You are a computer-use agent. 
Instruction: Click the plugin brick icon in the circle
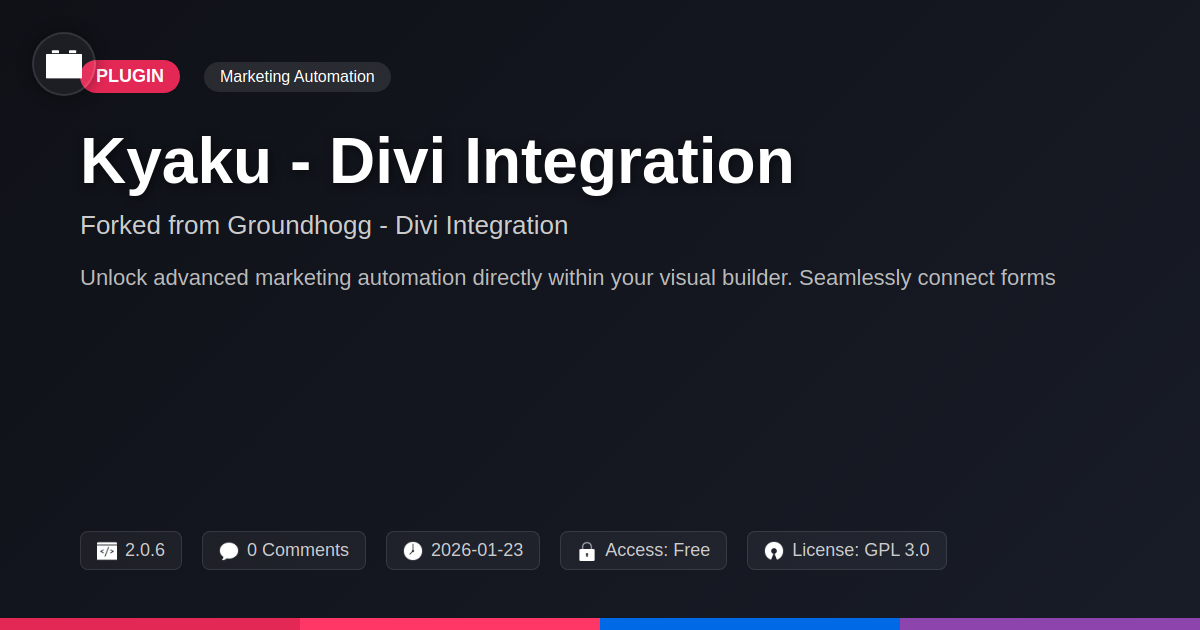[x=64, y=64]
